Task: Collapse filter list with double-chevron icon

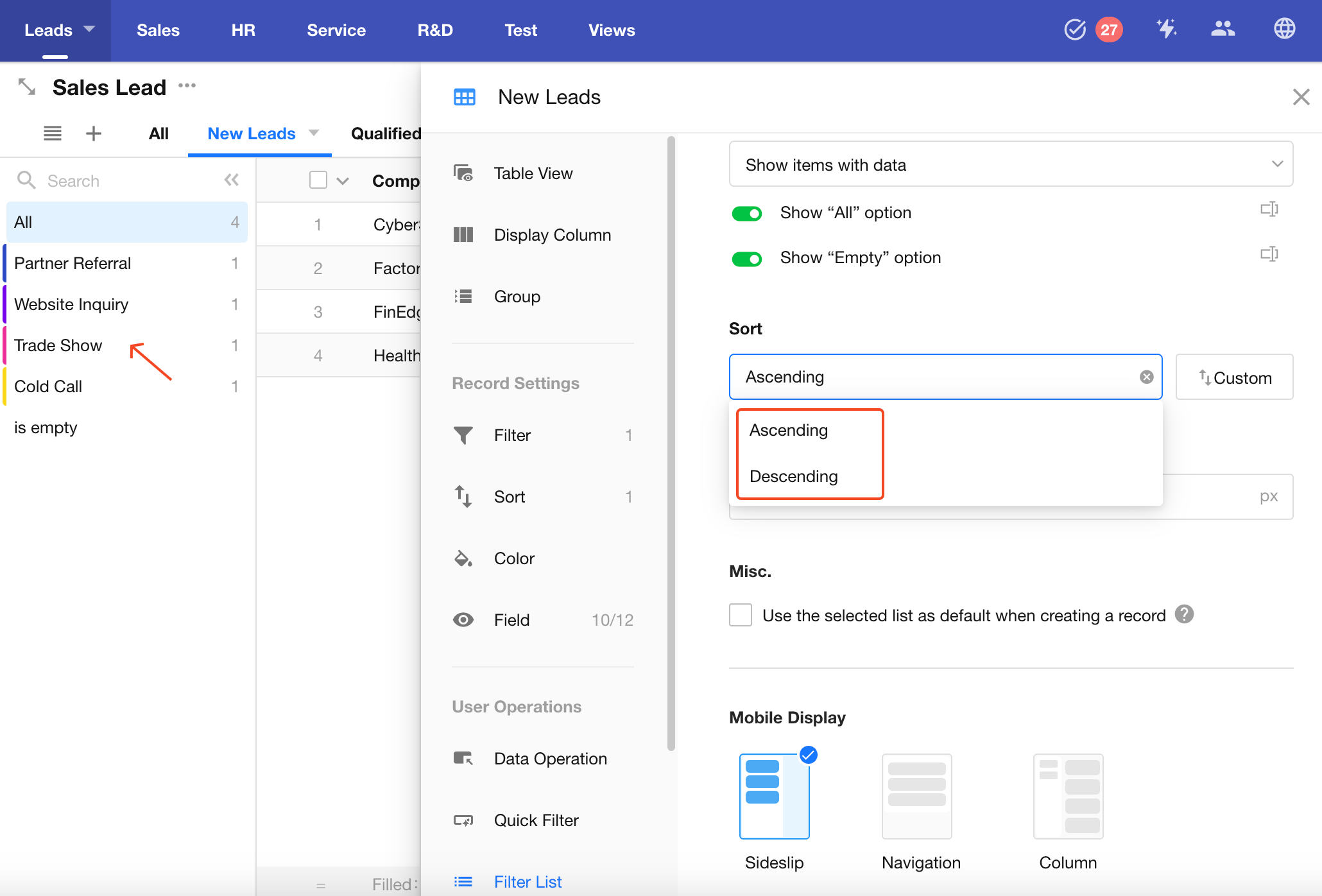Action: [232, 180]
